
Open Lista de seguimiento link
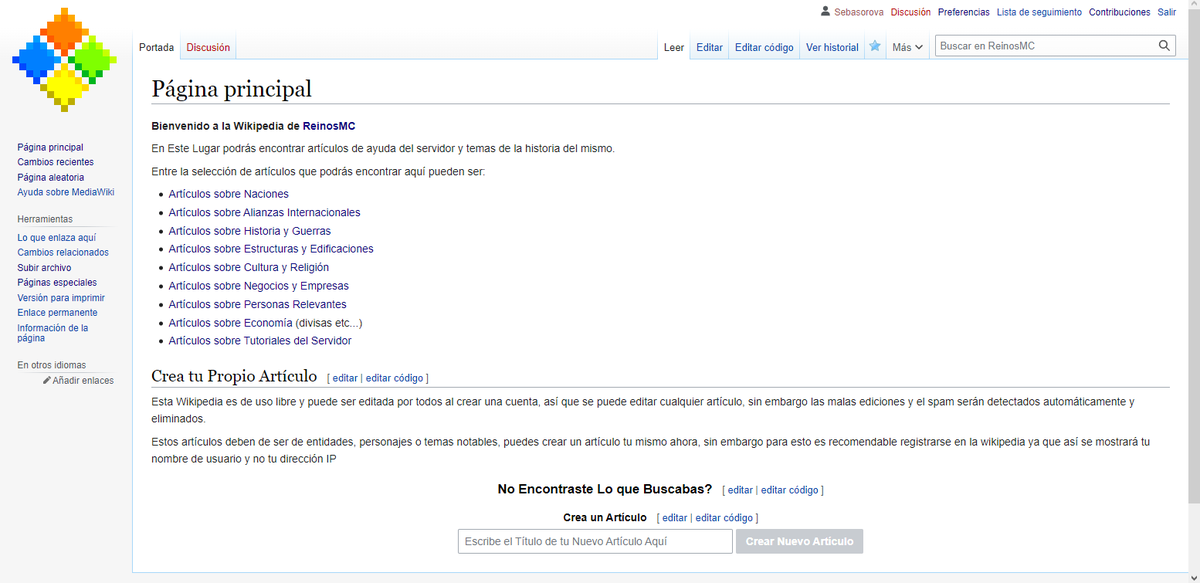tap(1039, 12)
